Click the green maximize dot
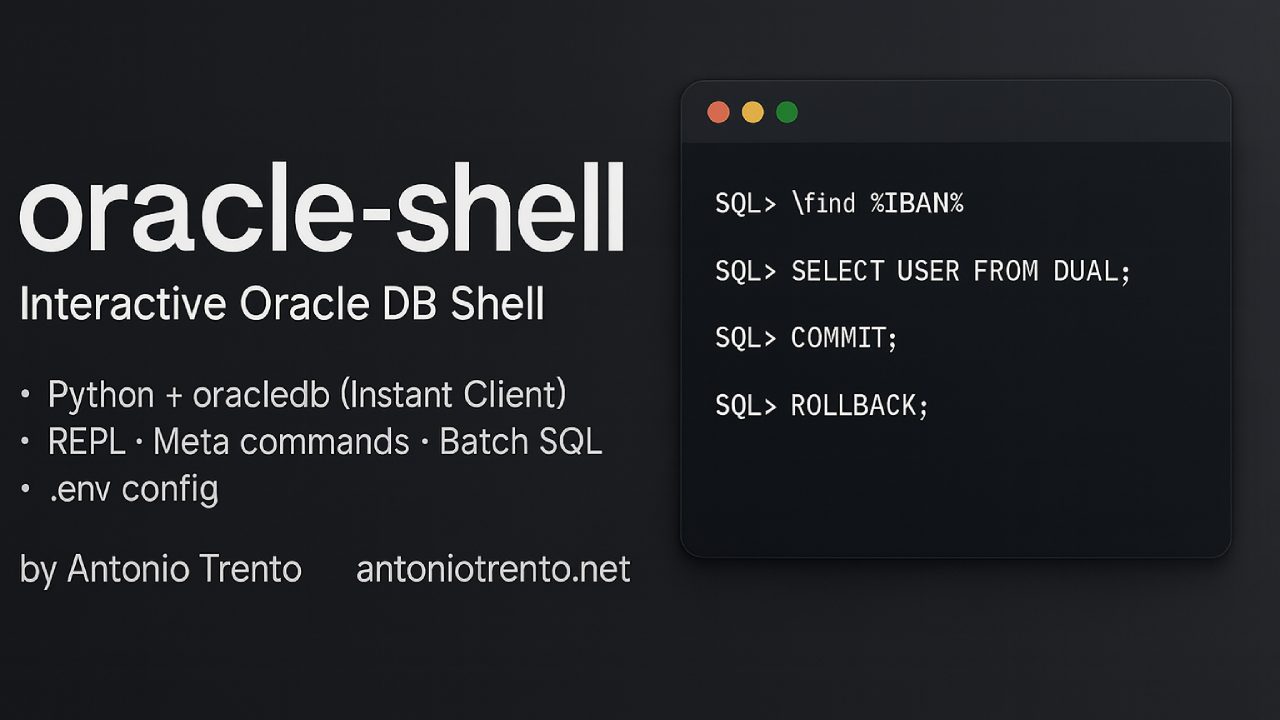This screenshot has width=1280, height=720. pos(787,112)
